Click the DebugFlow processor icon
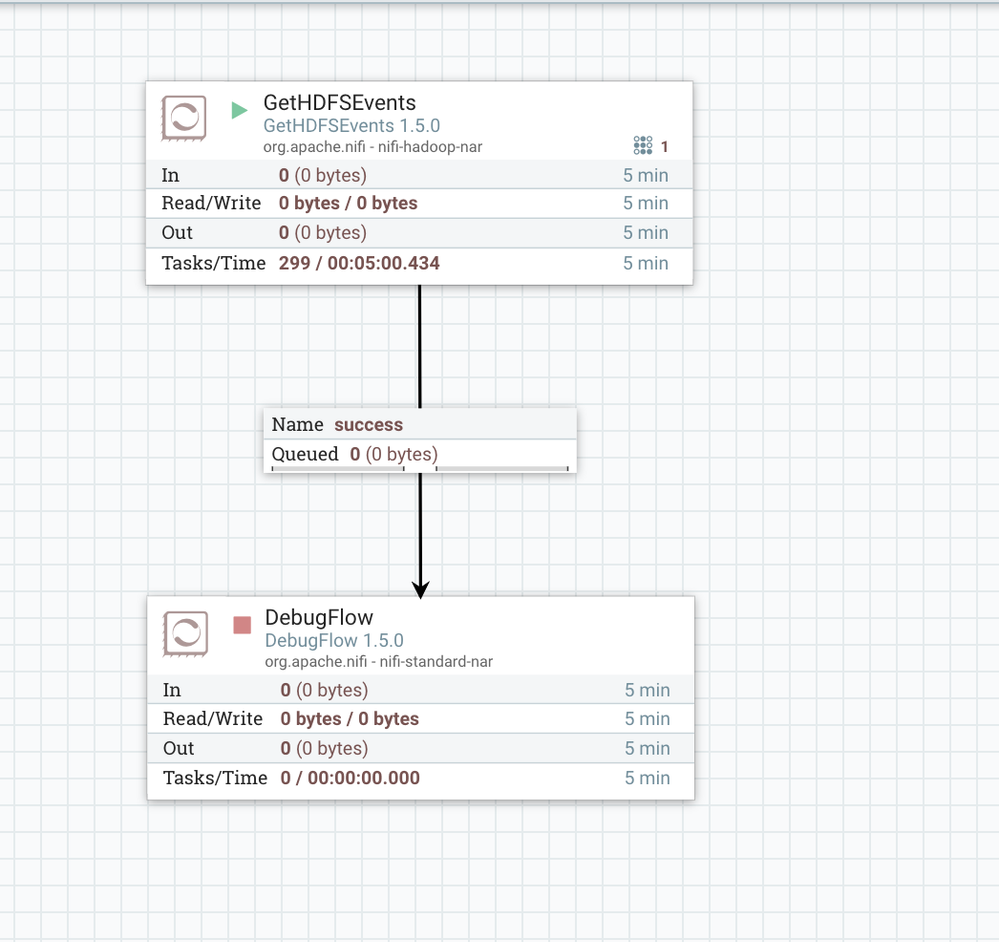The image size is (999, 942). point(185,633)
